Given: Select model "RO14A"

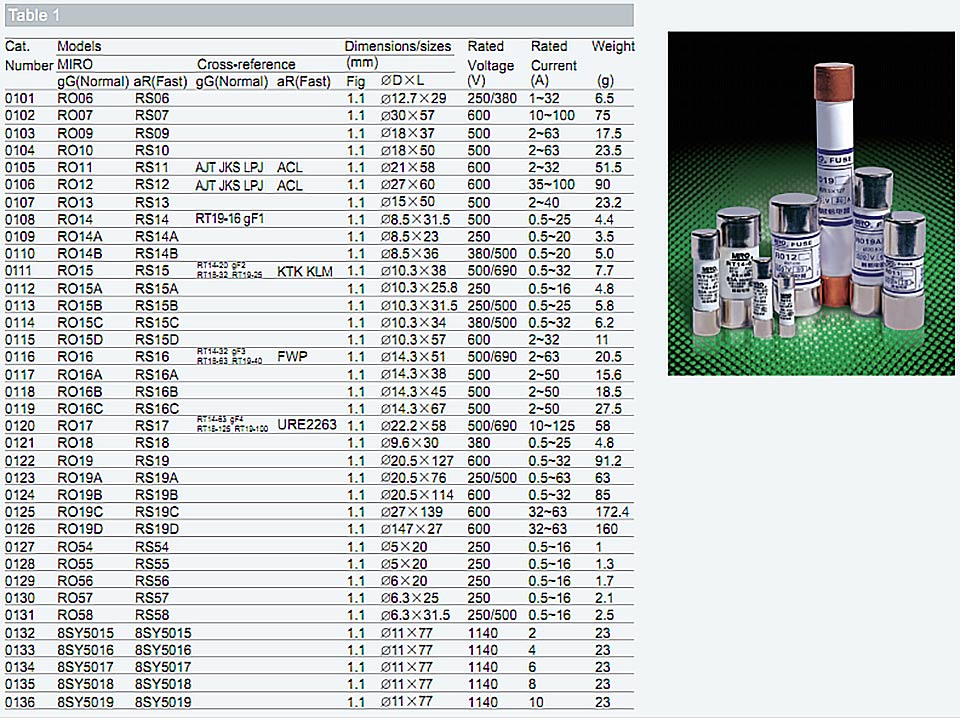Looking at the screenshot, I should click(80, 237).
